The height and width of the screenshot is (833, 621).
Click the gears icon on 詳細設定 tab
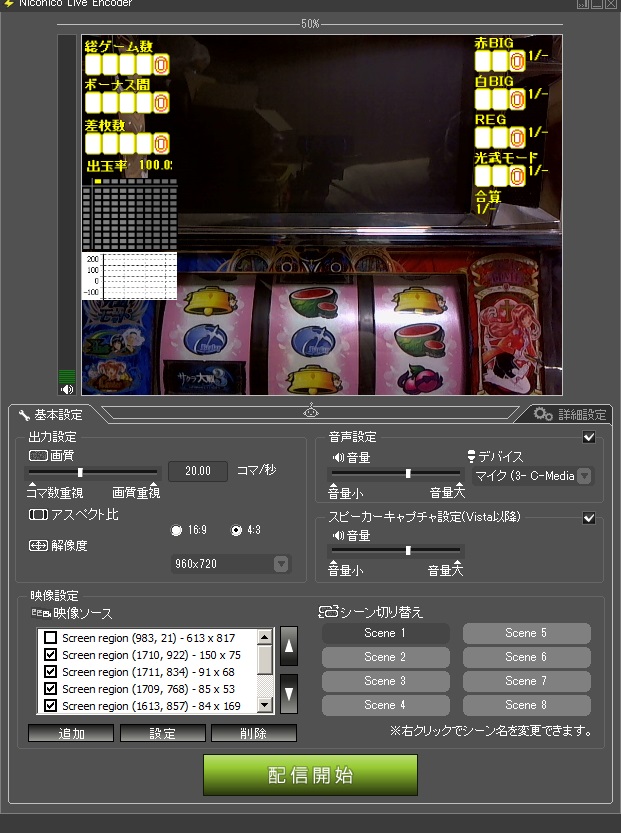543,414
